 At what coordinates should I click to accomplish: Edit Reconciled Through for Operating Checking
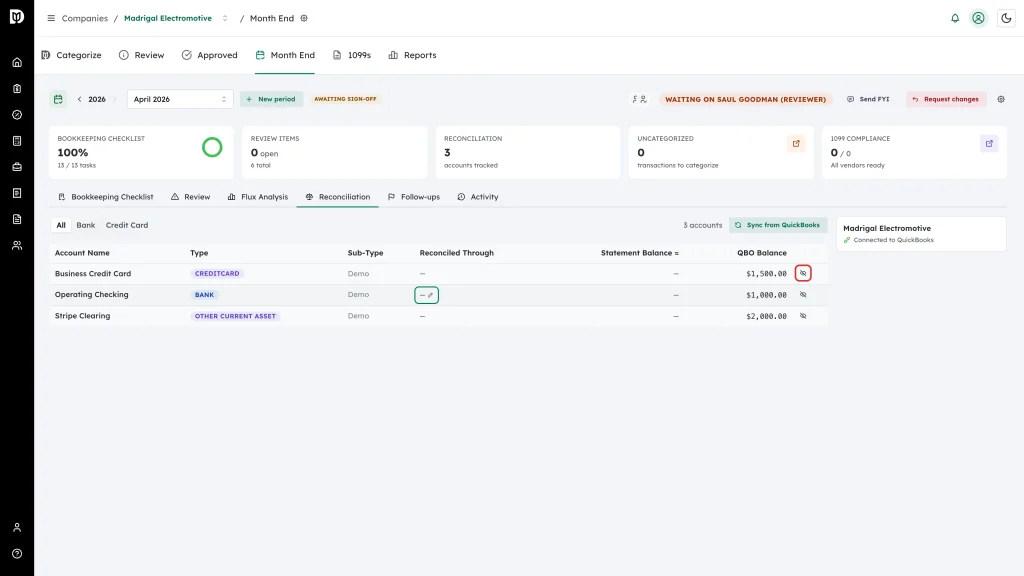(x=426, y=295)
